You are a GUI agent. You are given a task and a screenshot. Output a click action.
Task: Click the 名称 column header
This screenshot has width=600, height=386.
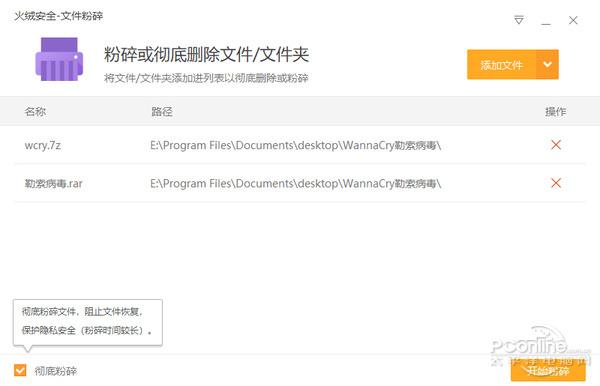coord(35,111)
